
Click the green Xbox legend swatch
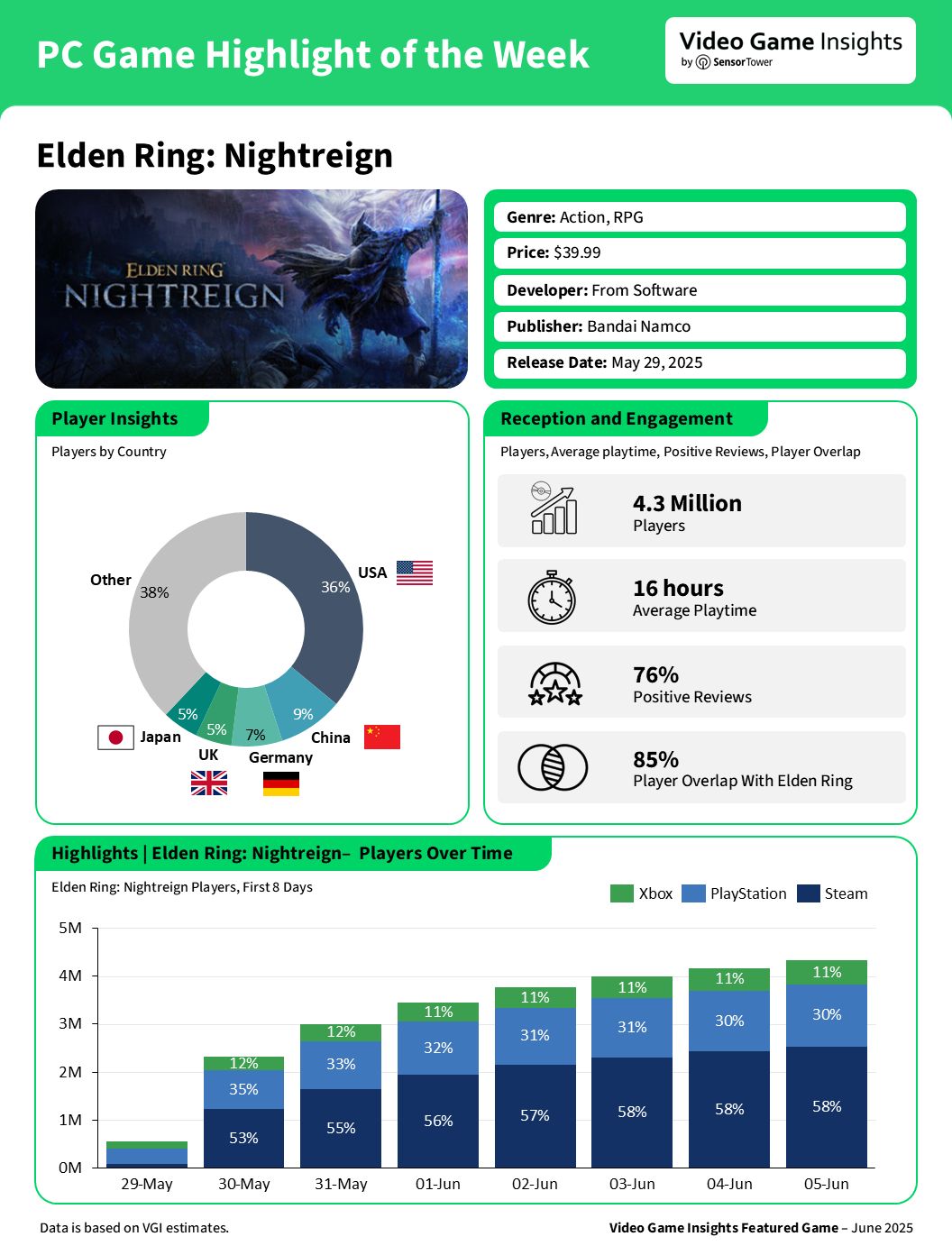tap(622, 893)
